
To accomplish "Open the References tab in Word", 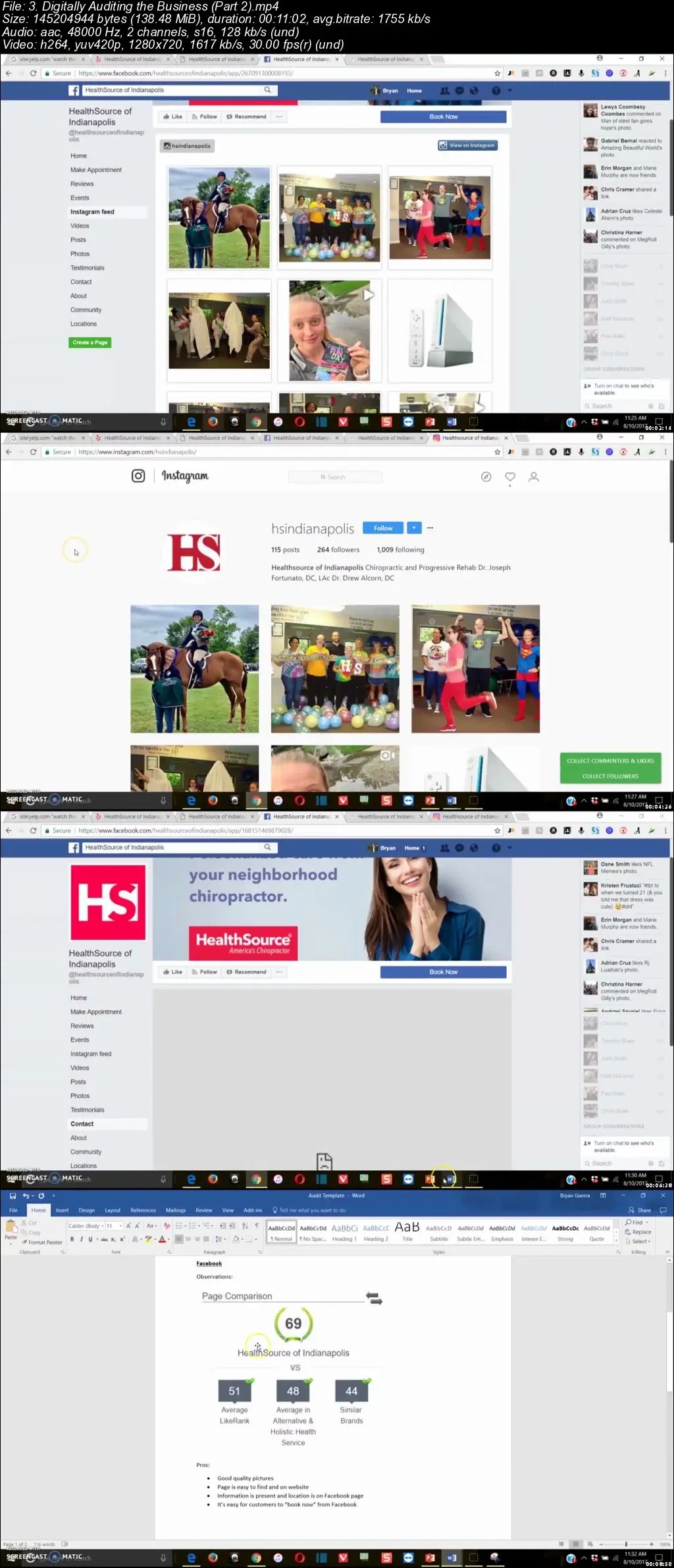I will [x=143, y=1210].
